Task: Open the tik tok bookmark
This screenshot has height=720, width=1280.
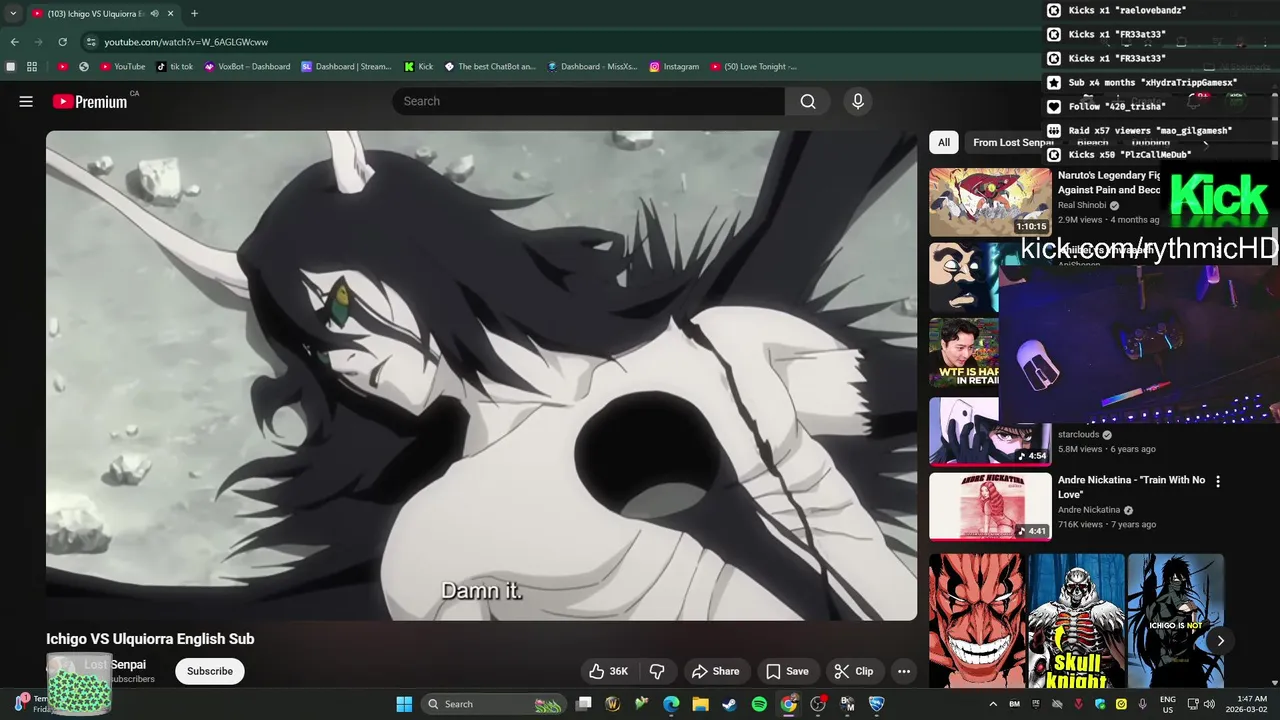Action: click(x=175, y=67)
